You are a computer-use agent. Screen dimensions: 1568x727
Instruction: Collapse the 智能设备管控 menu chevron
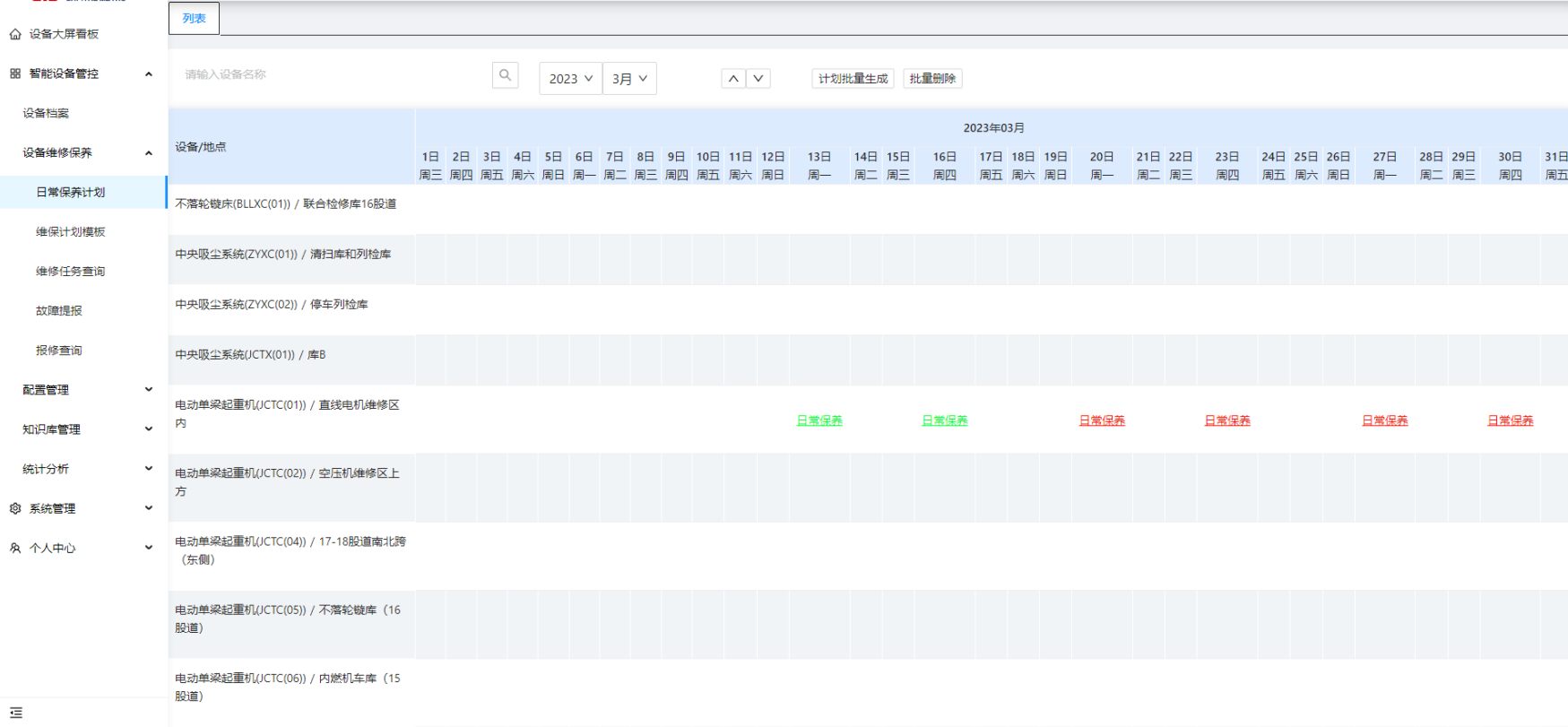(x=149, y=74)
